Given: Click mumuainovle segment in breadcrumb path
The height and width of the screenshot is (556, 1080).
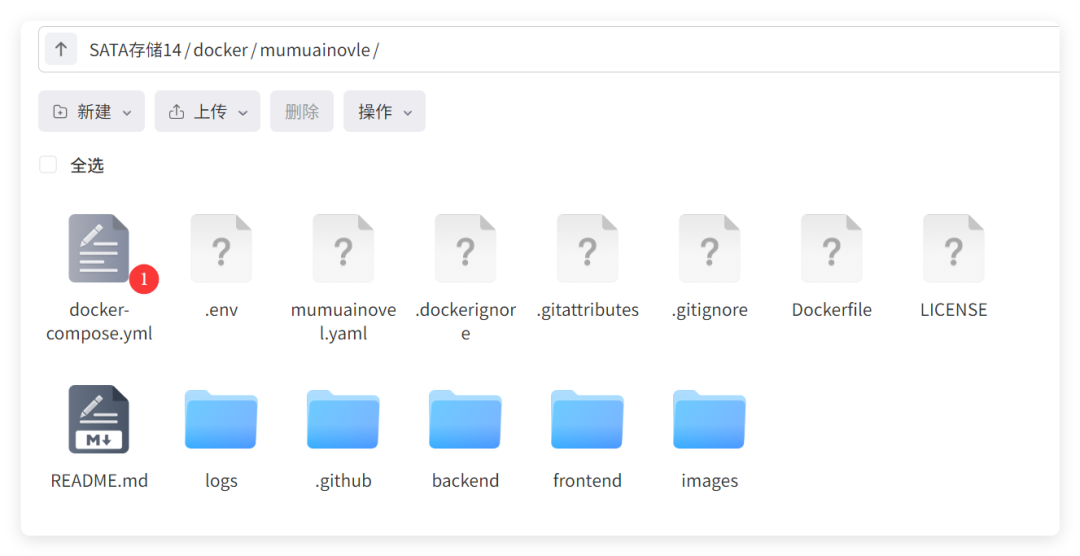Looking at the screenshot, I should pyautogui.click(x=315, y=50).
